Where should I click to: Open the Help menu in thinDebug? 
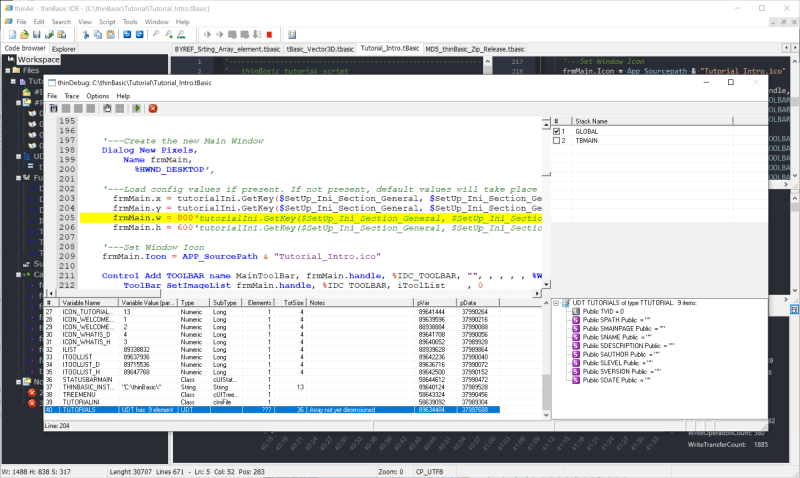point(123,96)
